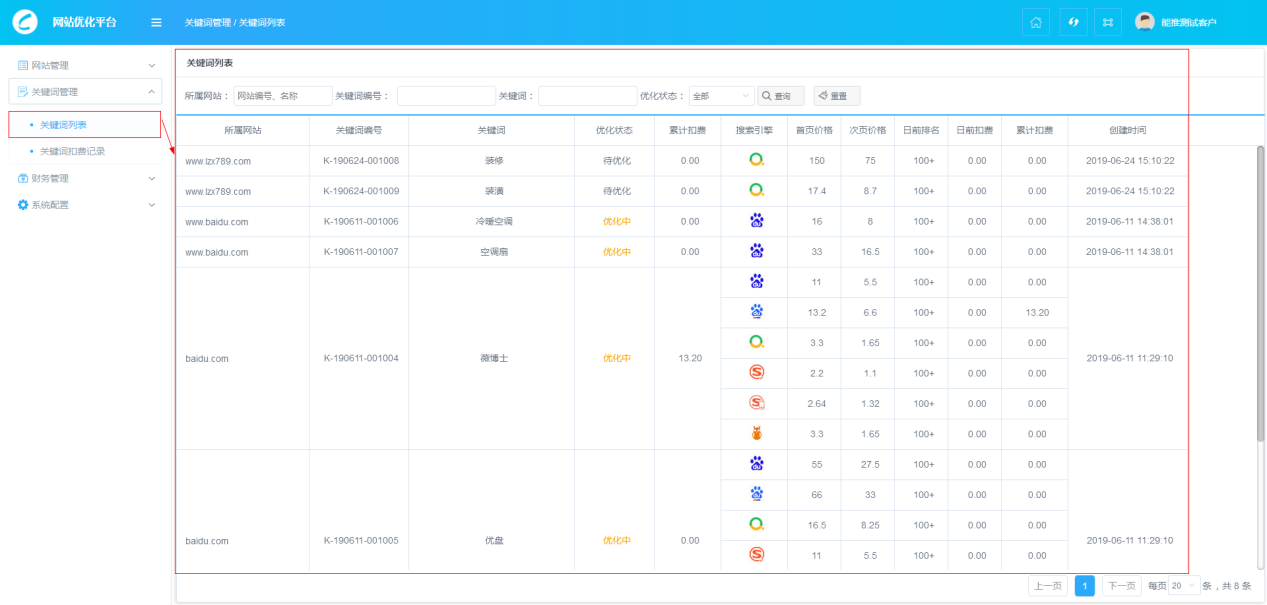1267x605 pixels.
Task: Expand the 财务管理 sidebar menu
Action: point(85,178)
